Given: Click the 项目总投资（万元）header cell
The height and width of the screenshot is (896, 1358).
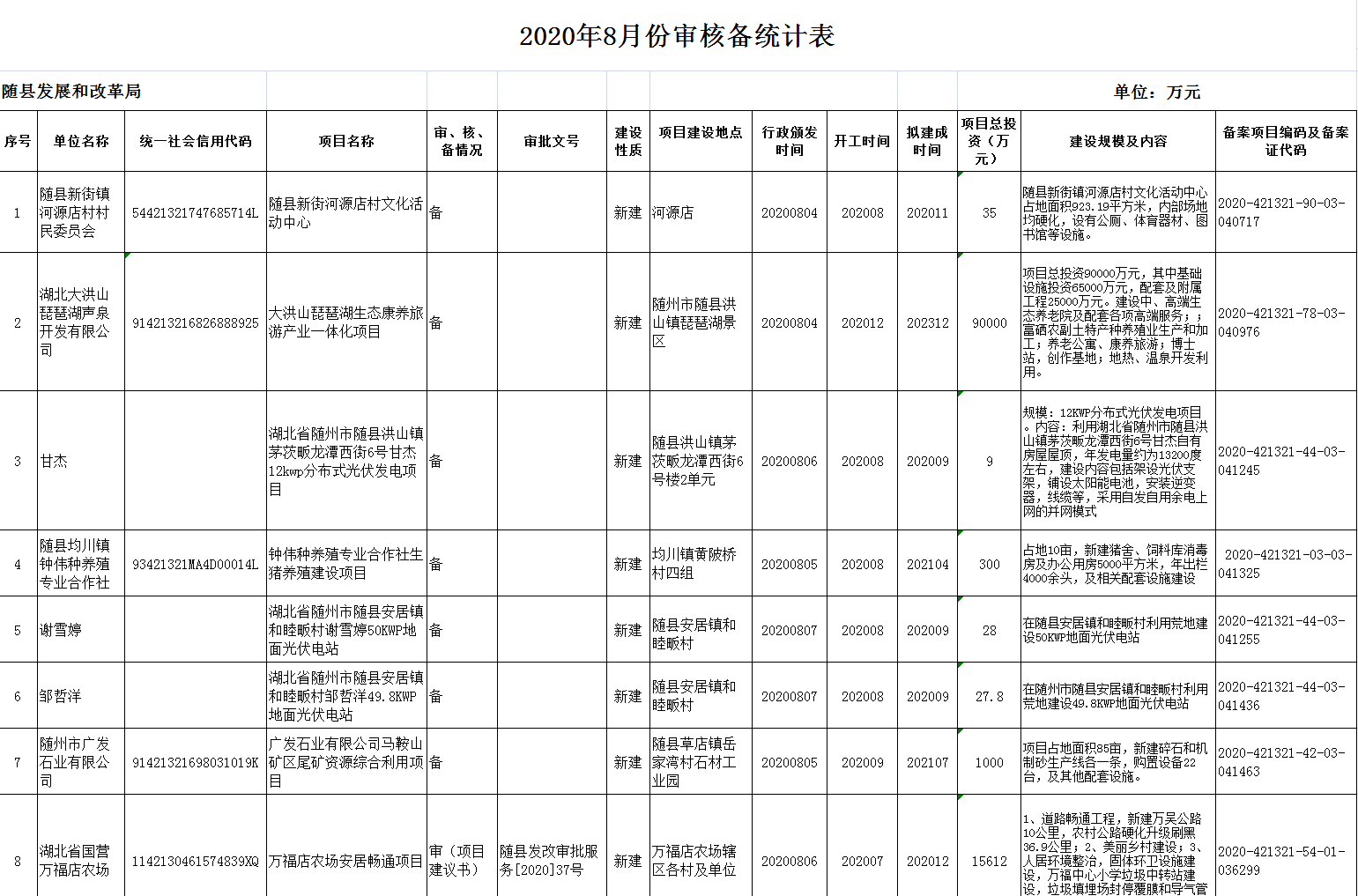Looking at the screenshot, I should [x=989, y=141].
